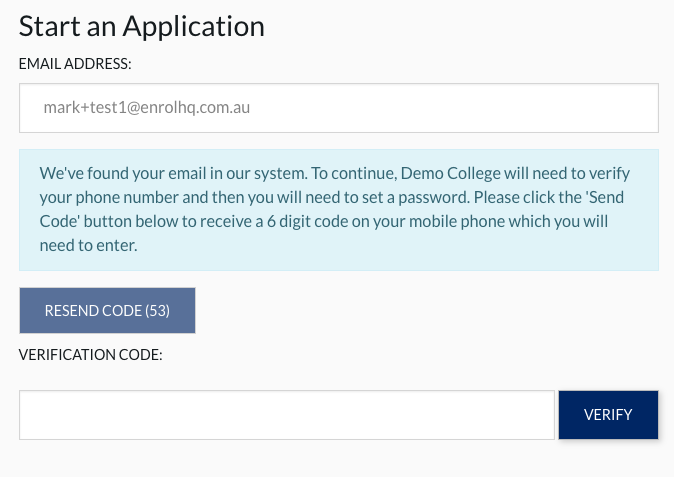The image size is (674, 477).
Task: Click the word 'RESEND' on the blue button
Action: [x=72, y=311]
